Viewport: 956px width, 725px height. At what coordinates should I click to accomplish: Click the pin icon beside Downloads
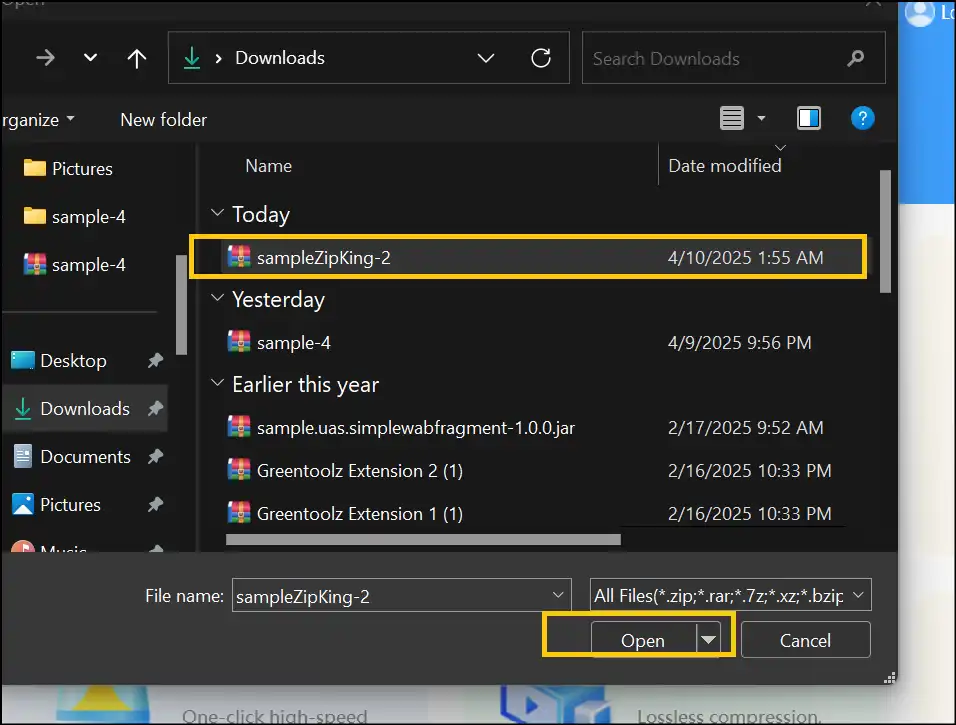[155, 409]
